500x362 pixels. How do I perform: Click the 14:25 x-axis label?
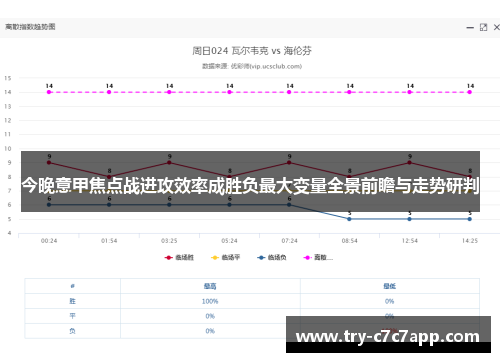(470, 241)
